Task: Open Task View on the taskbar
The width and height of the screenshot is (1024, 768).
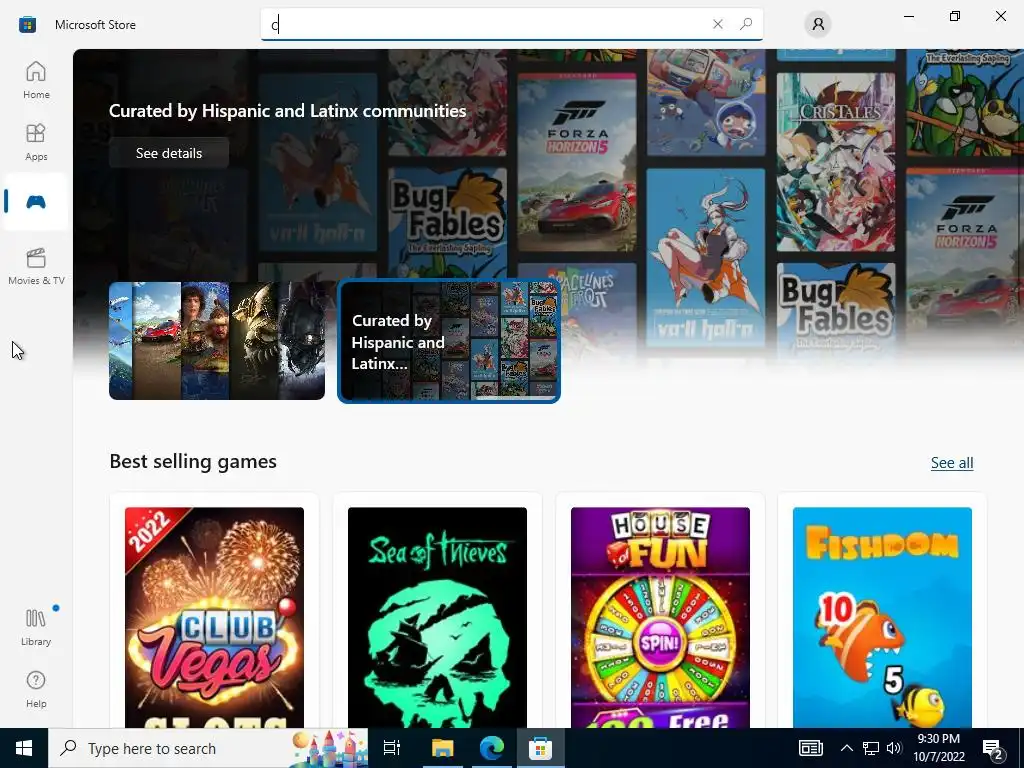Action: point(392,748)
